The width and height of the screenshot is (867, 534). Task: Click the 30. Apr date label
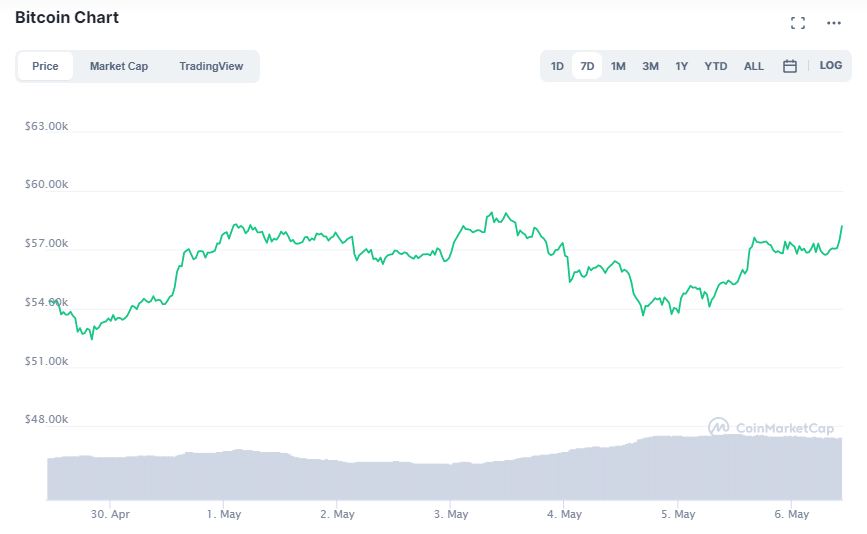coord(110,514)
